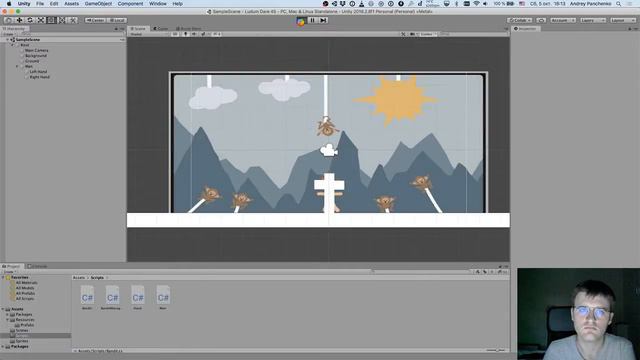
Task: Collapse Favorites in Project panel
Action: click(3, 278)
